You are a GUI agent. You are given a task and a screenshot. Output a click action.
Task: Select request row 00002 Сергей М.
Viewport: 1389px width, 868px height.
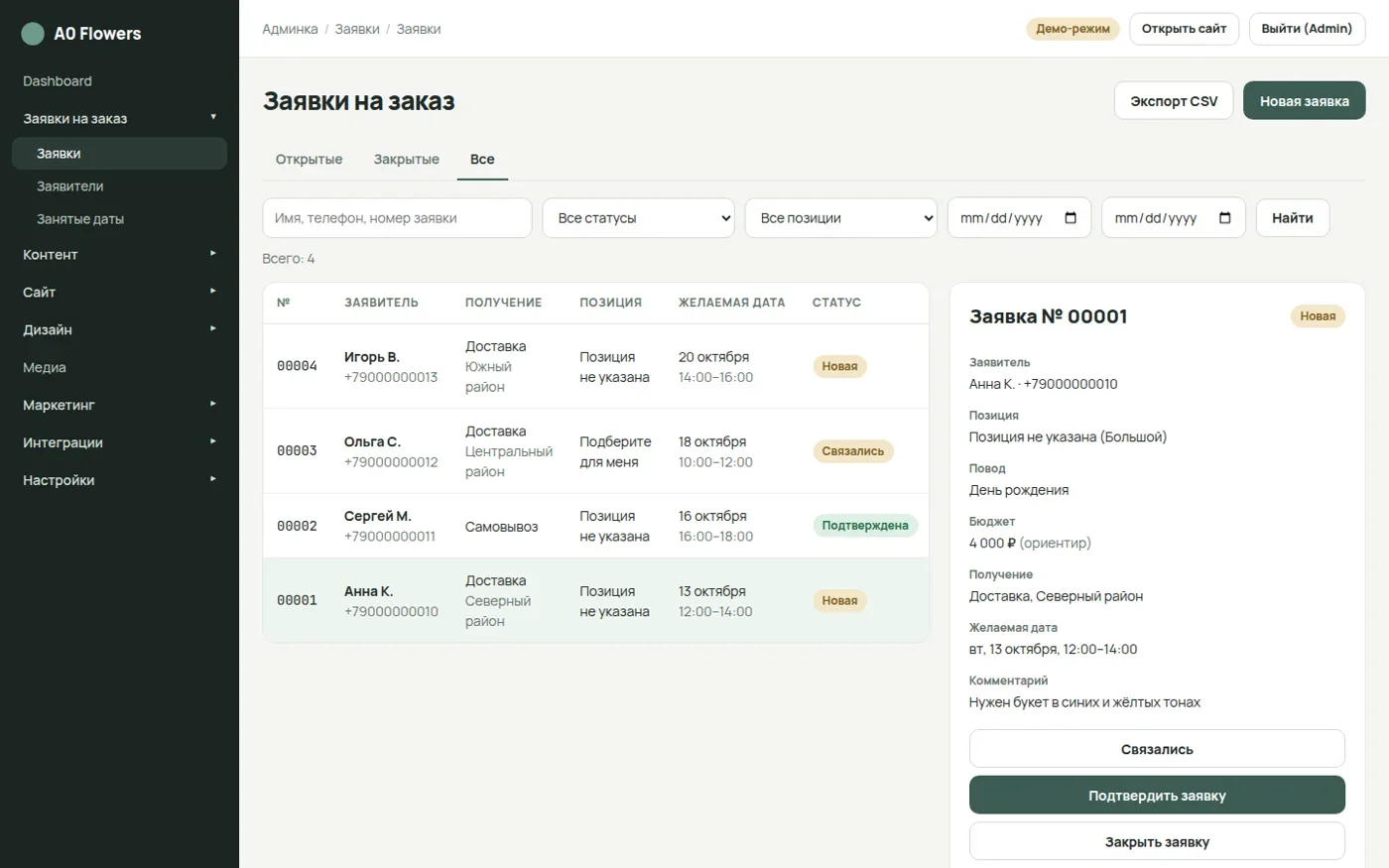pos(595,526)
